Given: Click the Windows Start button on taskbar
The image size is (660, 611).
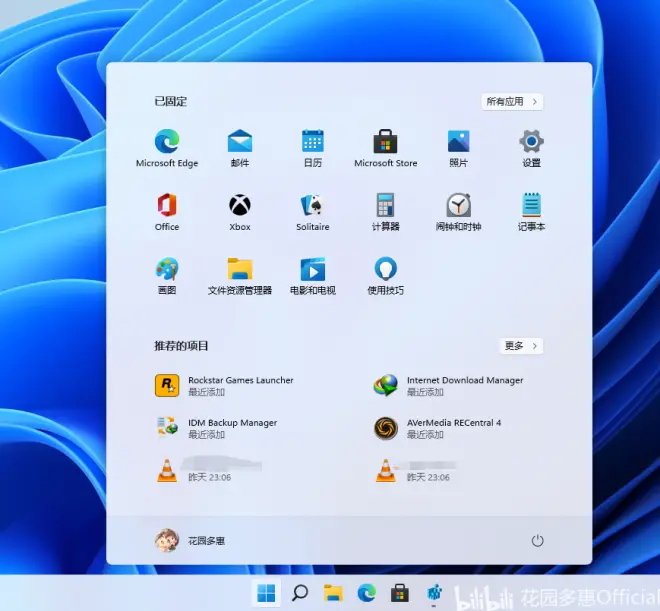Looking at the screenshot, I should click(x=266, y=593).
